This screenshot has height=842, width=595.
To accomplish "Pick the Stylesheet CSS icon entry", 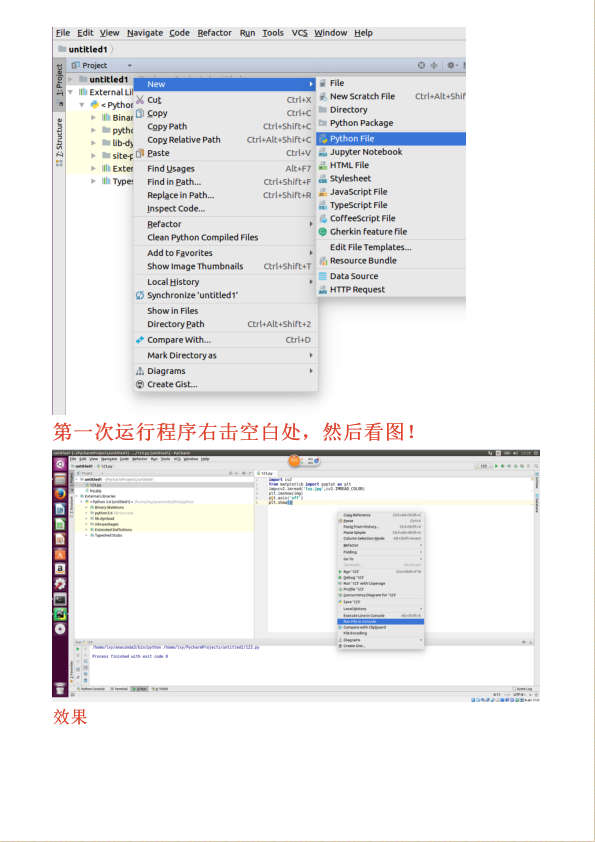I will pyautogui.click(x=323, y=179).
